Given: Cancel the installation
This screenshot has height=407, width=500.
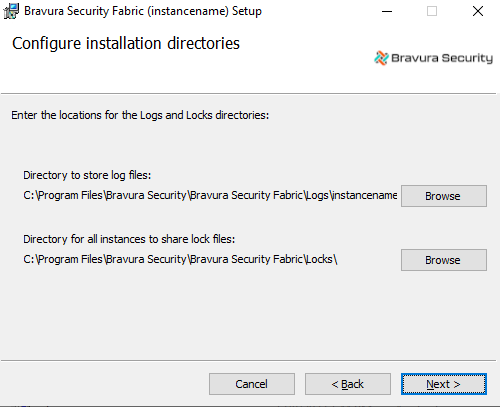Looking at the screenshot, I should tap(252, 384).
